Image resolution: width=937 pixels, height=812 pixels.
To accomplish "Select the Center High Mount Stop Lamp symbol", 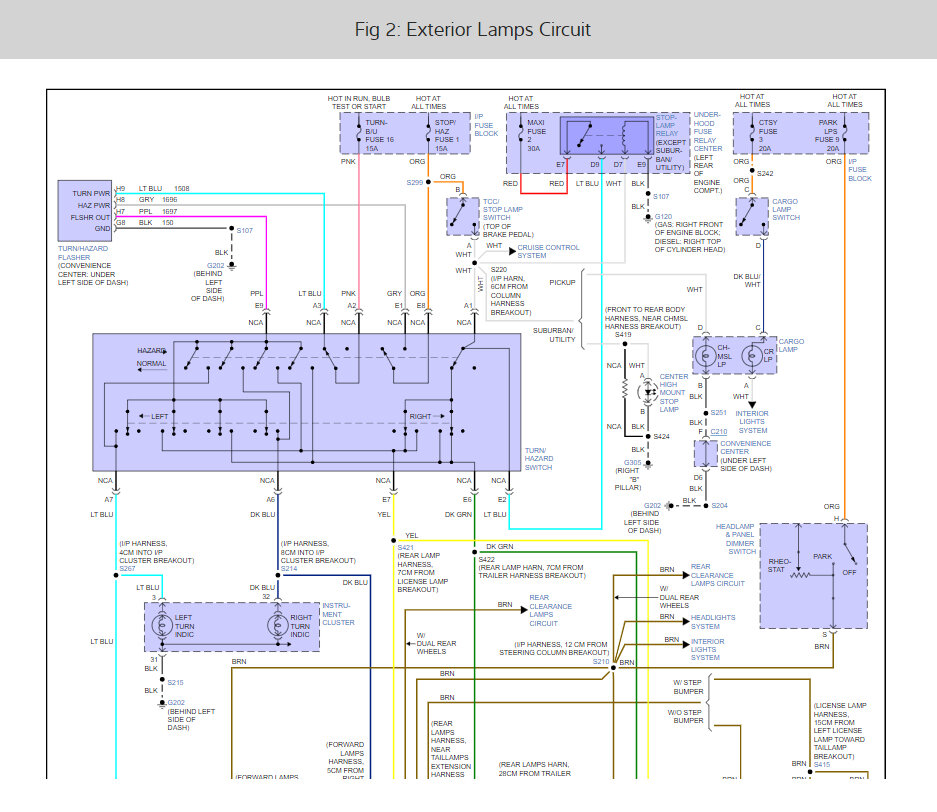I will click(x=648, y=393).
